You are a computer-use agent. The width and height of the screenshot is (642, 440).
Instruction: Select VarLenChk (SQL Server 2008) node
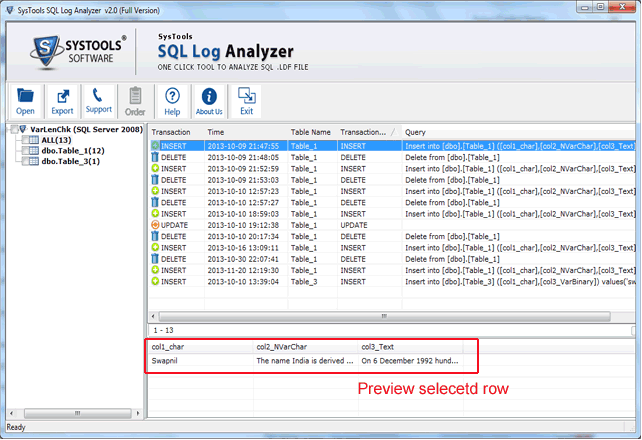tap(86, 129)
